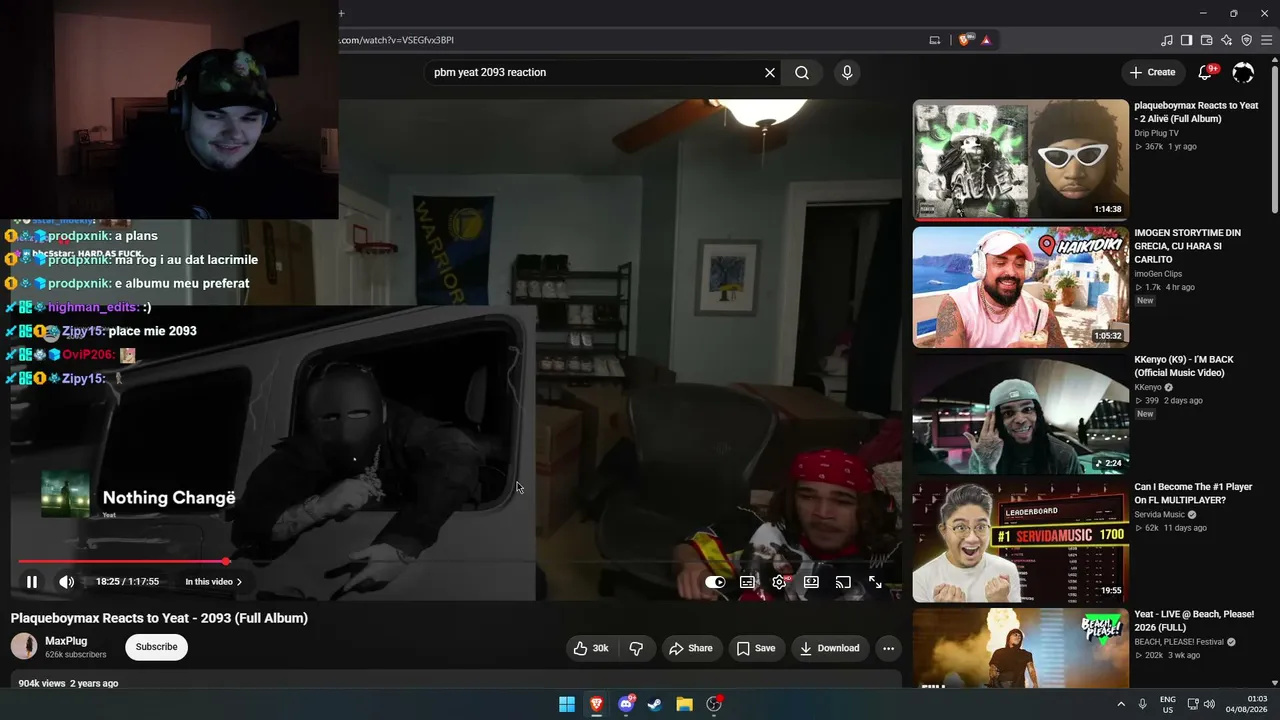Turn on subtitles/closed captions
The image size is (1280, 720).
pyautogui.click(x=747, y=582)
